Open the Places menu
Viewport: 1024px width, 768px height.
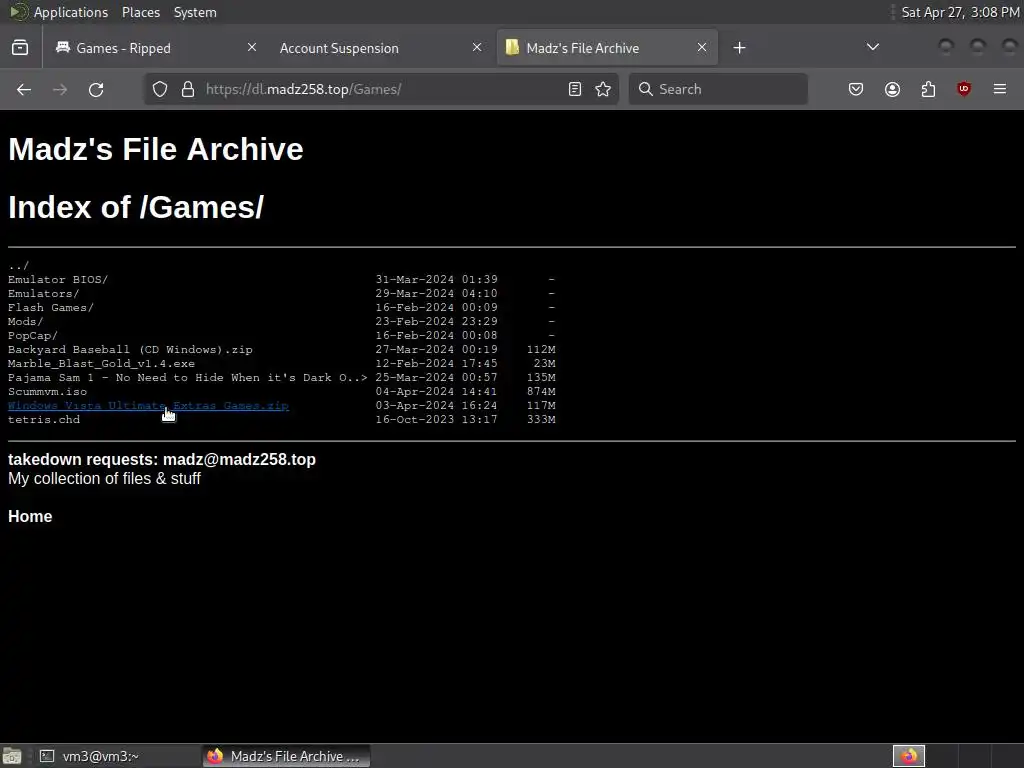pyautogui.click(x=141, y=12)
